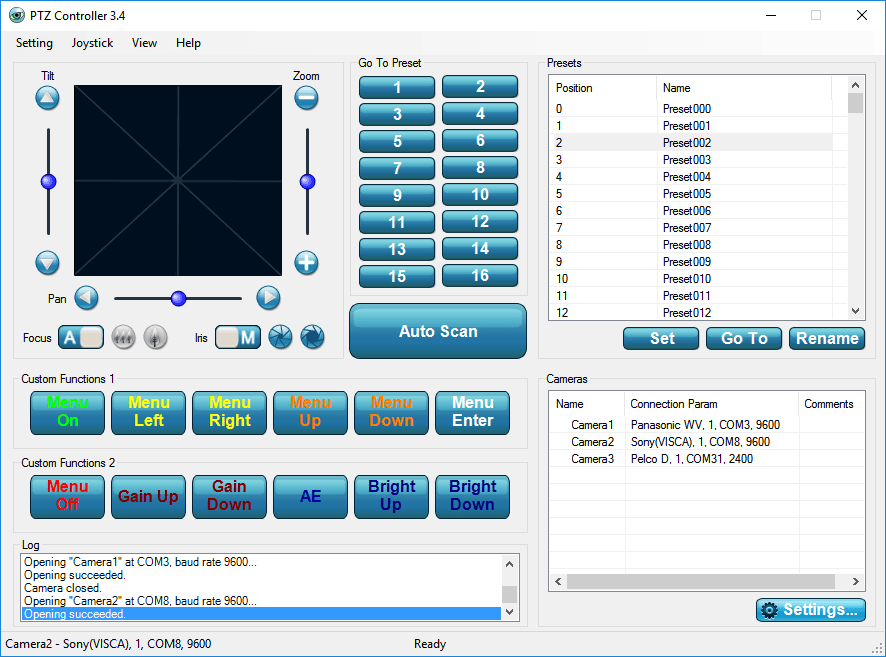Viewport: 886px width, 657px height.
Task: Click the Iris close aperture icon
Action: tap(311, 338)
